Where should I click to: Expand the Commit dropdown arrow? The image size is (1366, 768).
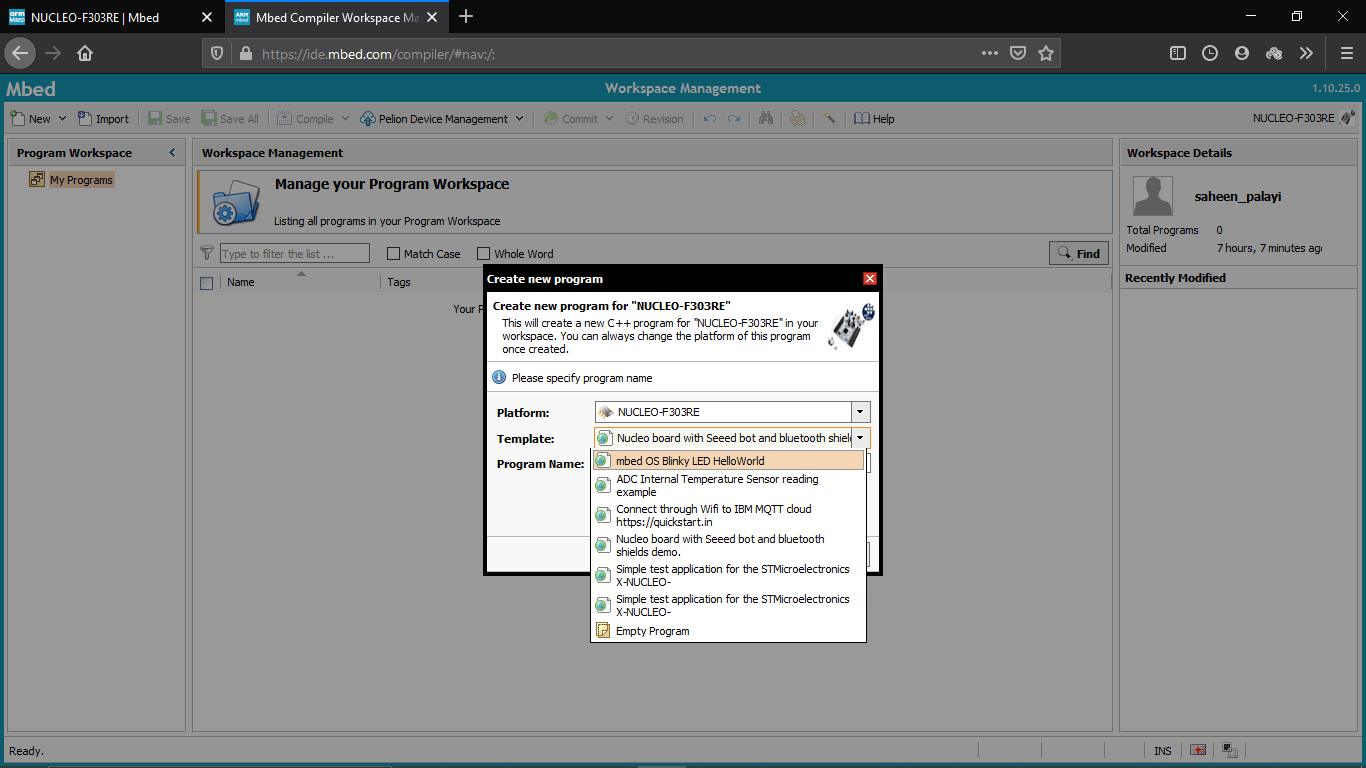click(x=609, y=118)
